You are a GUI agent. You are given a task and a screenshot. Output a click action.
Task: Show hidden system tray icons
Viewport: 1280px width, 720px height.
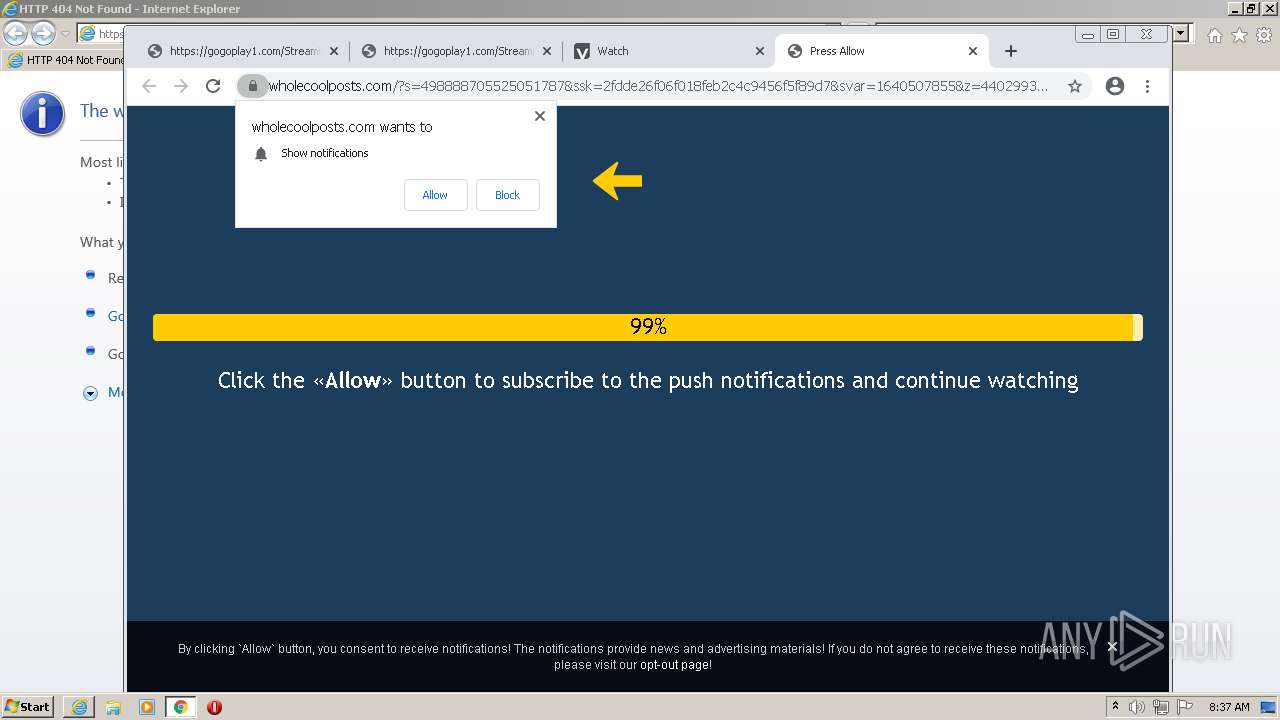tap(1115, 707)
